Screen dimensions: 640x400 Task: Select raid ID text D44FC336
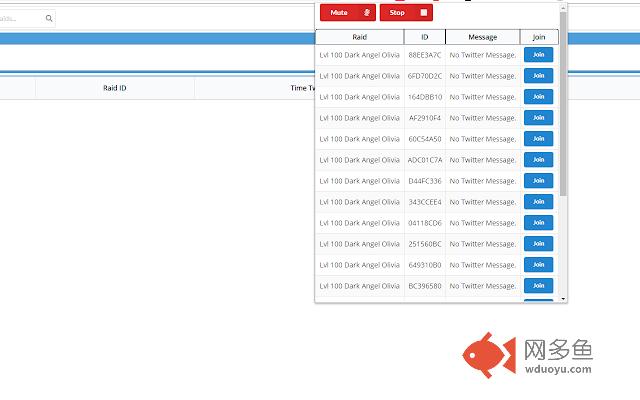point(424,181)
